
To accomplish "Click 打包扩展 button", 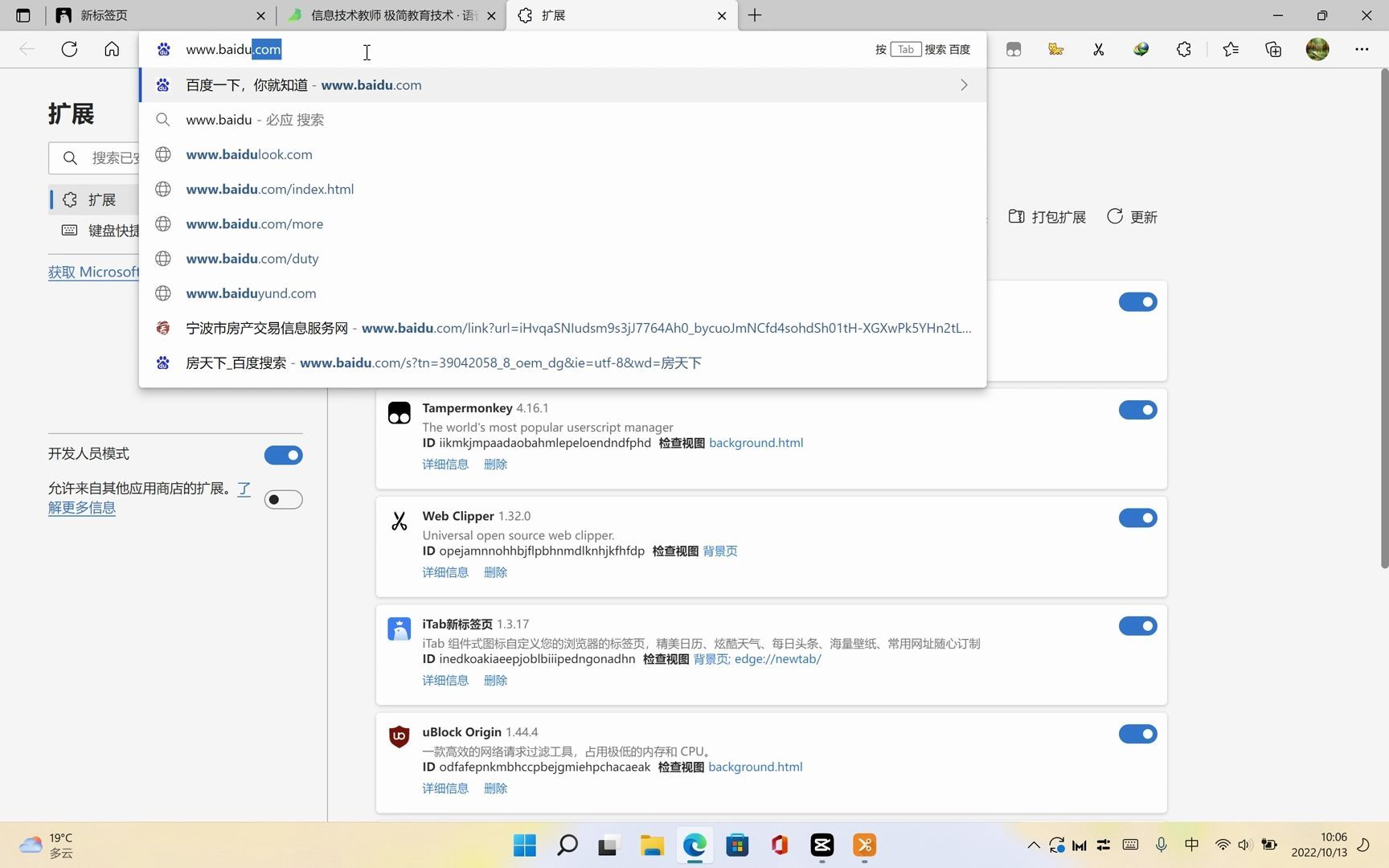I will point(1047,217).
